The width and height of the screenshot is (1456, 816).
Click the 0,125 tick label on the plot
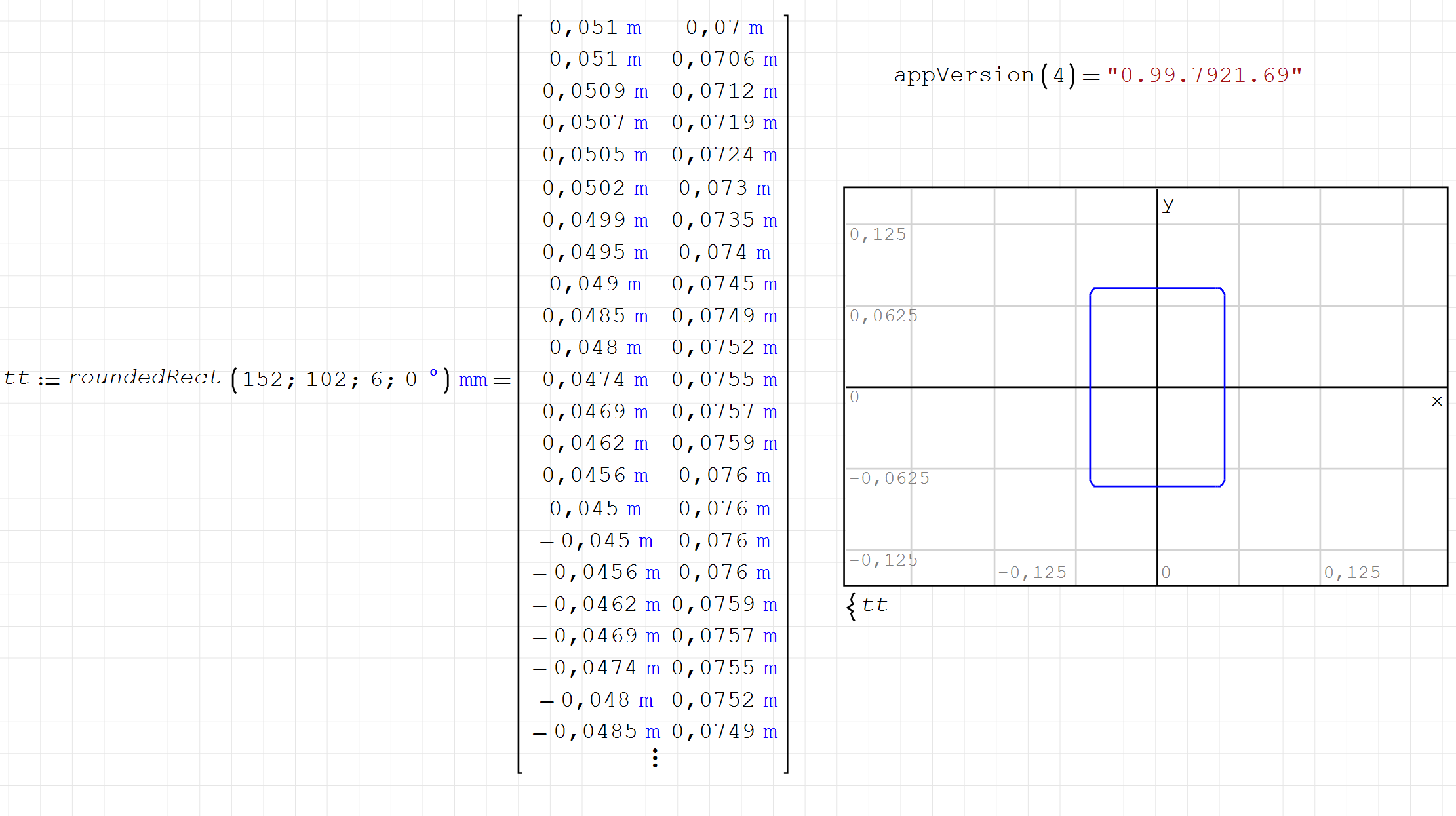click(876, 234)
